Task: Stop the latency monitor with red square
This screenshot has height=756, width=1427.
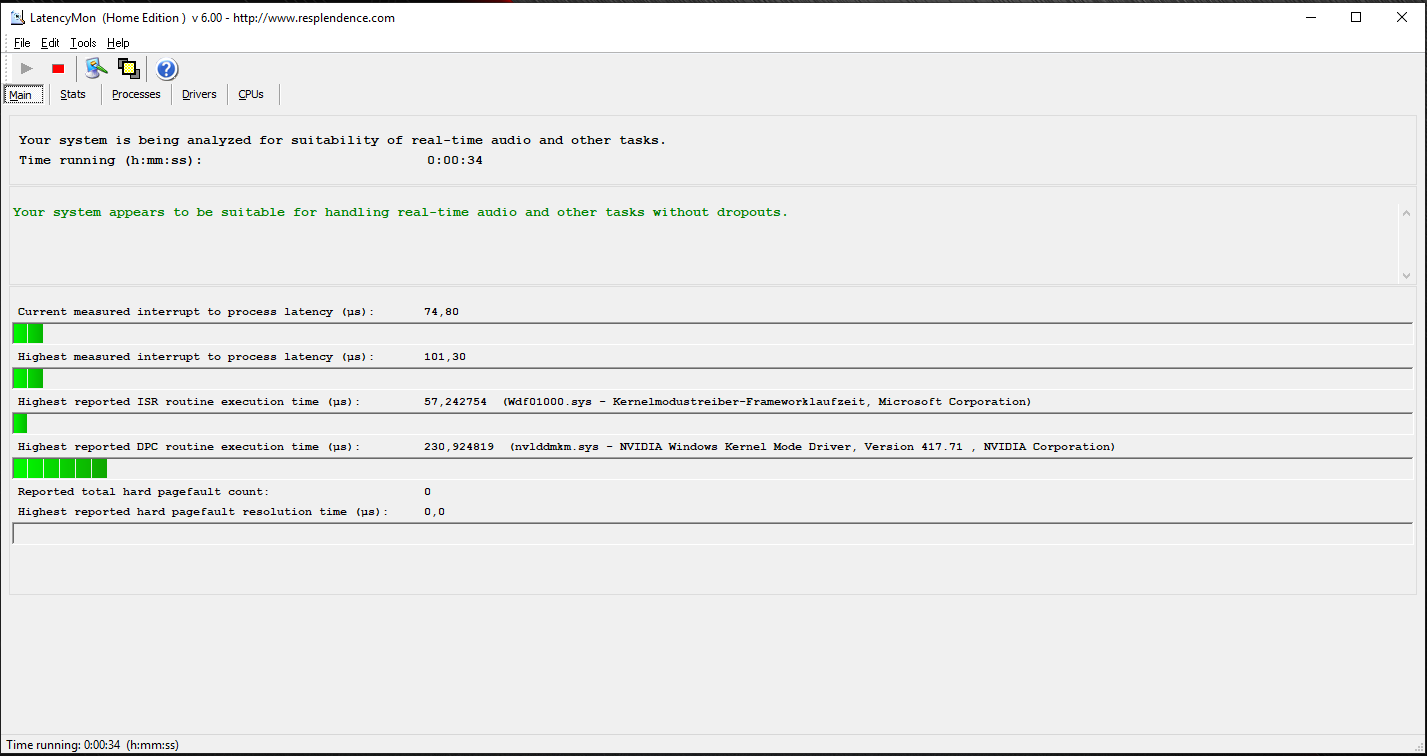Action: 58,69
